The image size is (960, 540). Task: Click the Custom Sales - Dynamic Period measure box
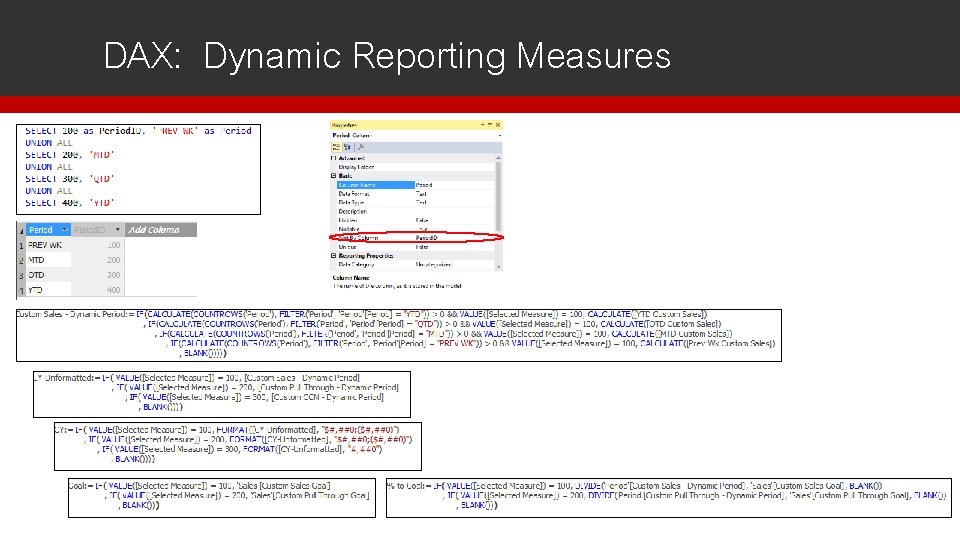pos(399,336)
